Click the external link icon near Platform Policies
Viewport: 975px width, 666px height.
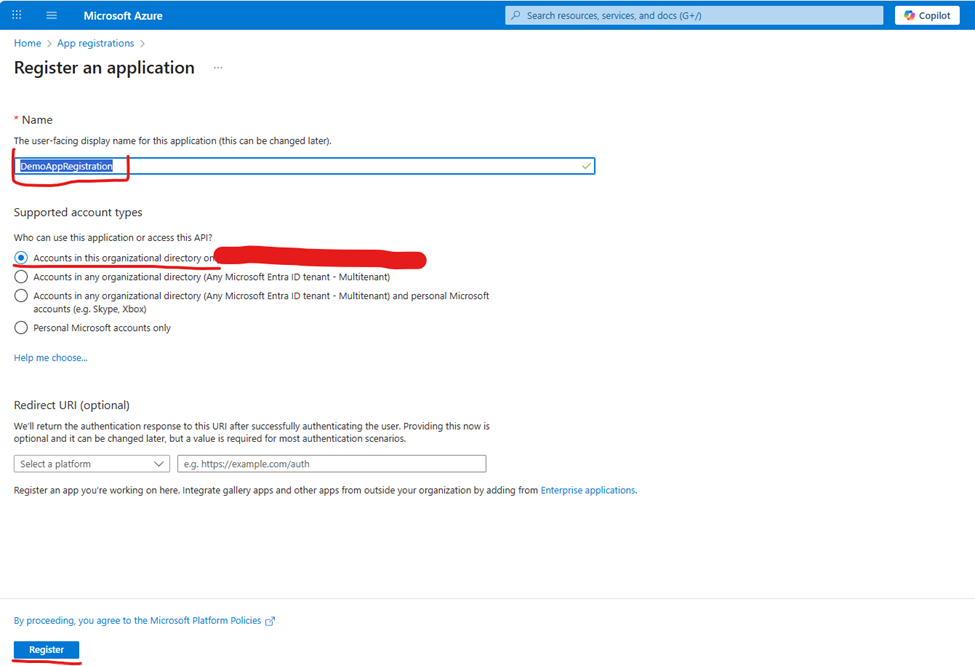click(270, 621)
